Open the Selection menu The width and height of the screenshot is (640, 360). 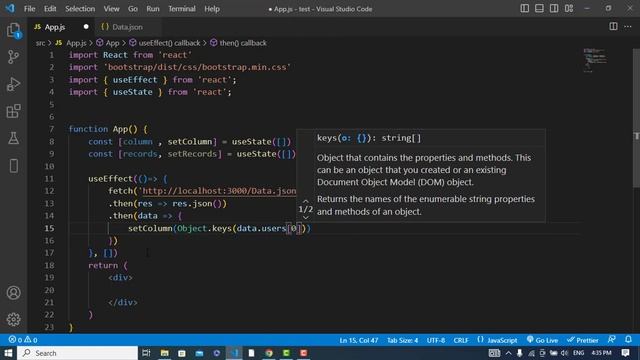(x=80, y=9)
